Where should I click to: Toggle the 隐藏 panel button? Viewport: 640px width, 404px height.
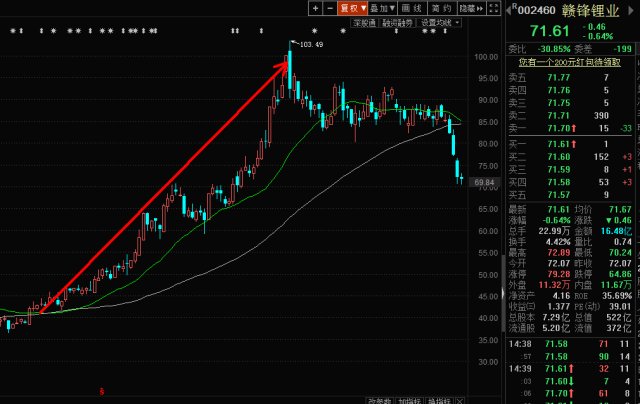pyautogui.click(x=469, y=7)
